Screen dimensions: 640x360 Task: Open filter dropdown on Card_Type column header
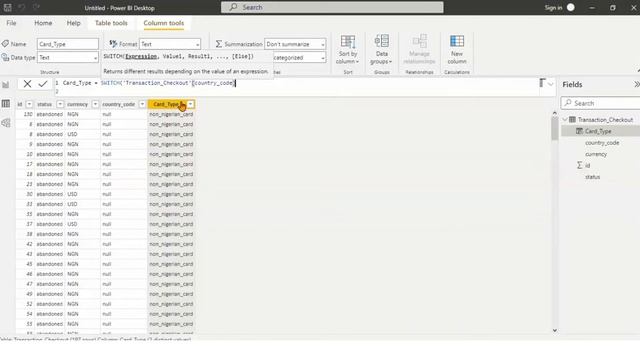tap(191, 104)
